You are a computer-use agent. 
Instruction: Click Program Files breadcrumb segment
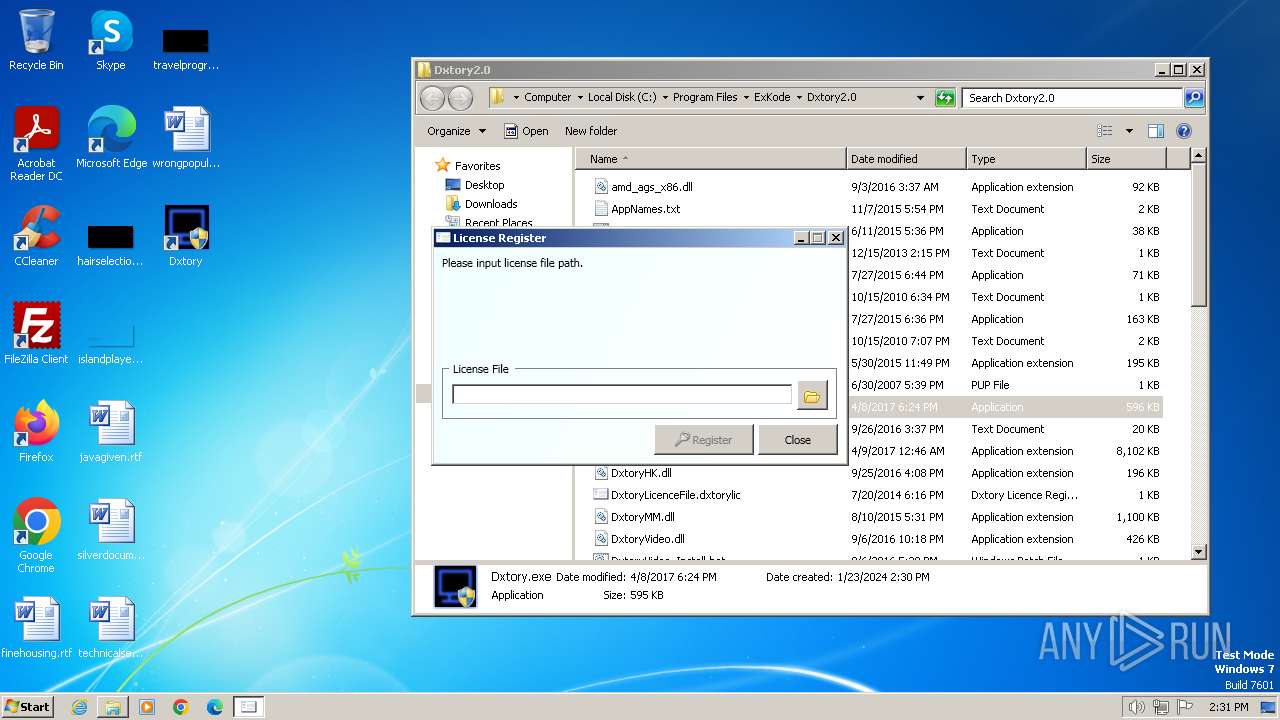click(x=705, y=98)
